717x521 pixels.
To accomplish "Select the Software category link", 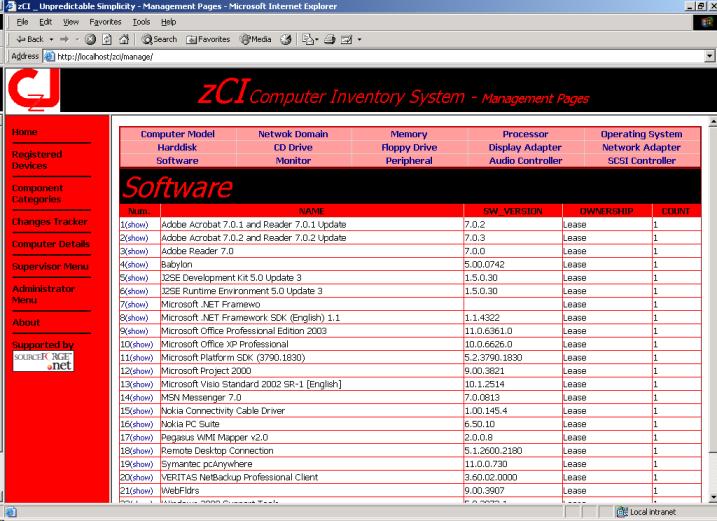I will (x=177, y=161).
